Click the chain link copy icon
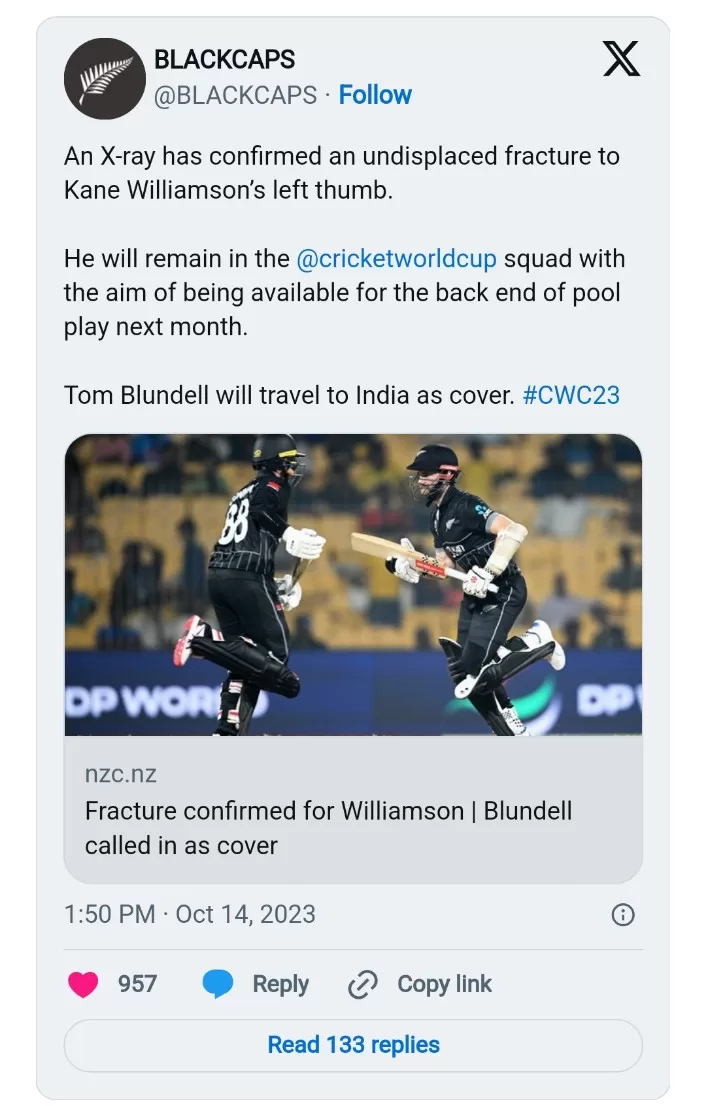The image size is (706, 1106). coord(363,985)
